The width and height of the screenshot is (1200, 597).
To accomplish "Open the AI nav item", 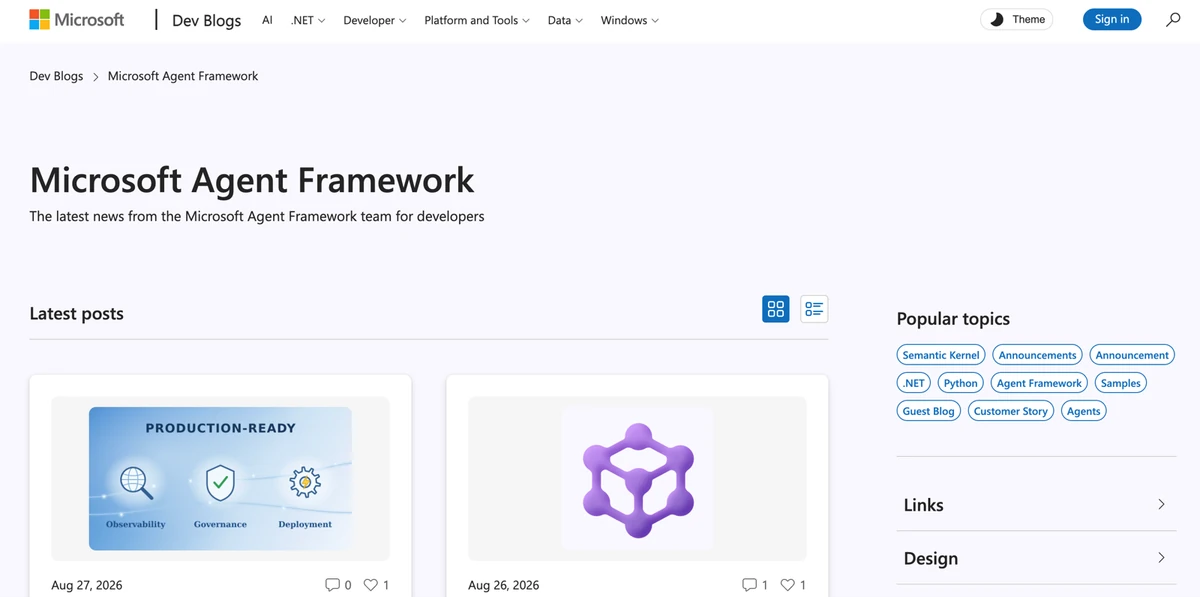I will click(x=267, y=20).
